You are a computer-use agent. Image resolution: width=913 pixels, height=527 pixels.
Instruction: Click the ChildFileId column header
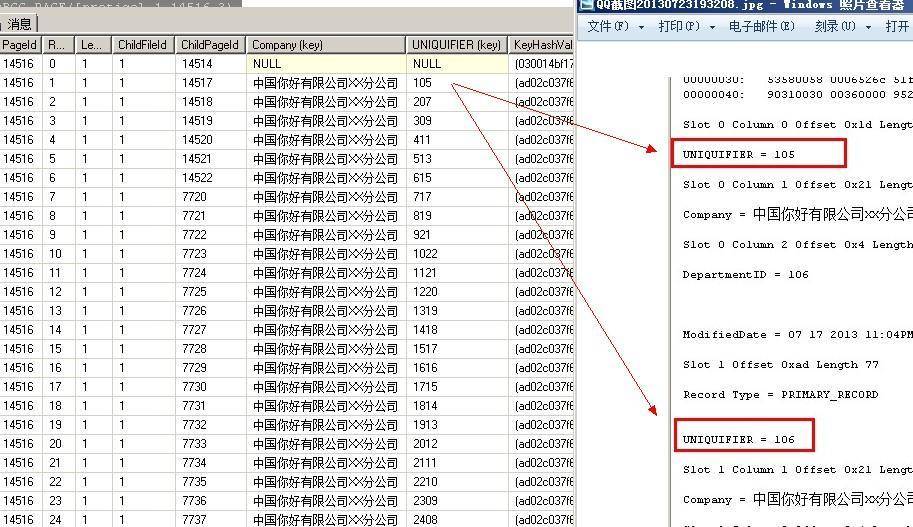(x=143, y=45)
